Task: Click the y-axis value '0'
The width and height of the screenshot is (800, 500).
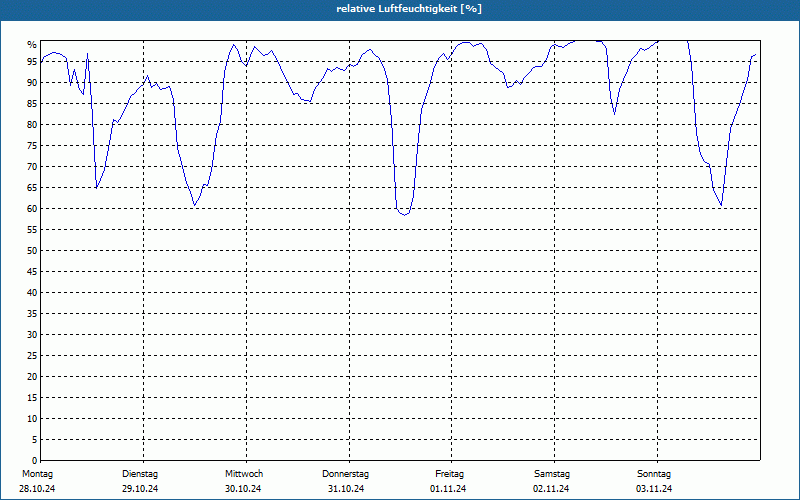Action: (35, 461)
